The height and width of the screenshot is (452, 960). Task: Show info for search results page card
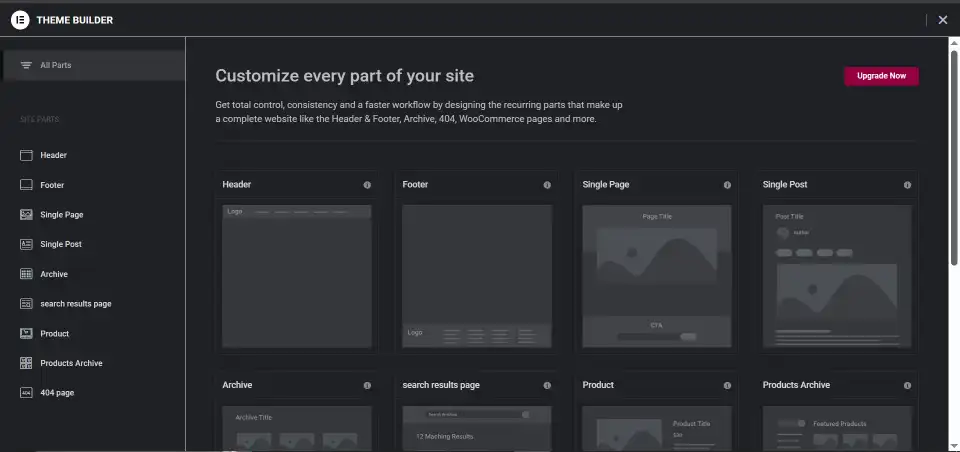coord(547,386)
